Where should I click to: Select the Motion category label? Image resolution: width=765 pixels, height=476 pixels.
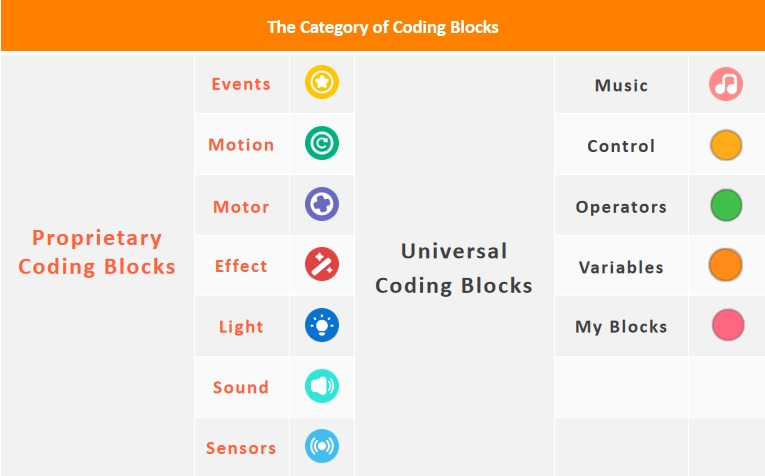(x=241, y=145)
